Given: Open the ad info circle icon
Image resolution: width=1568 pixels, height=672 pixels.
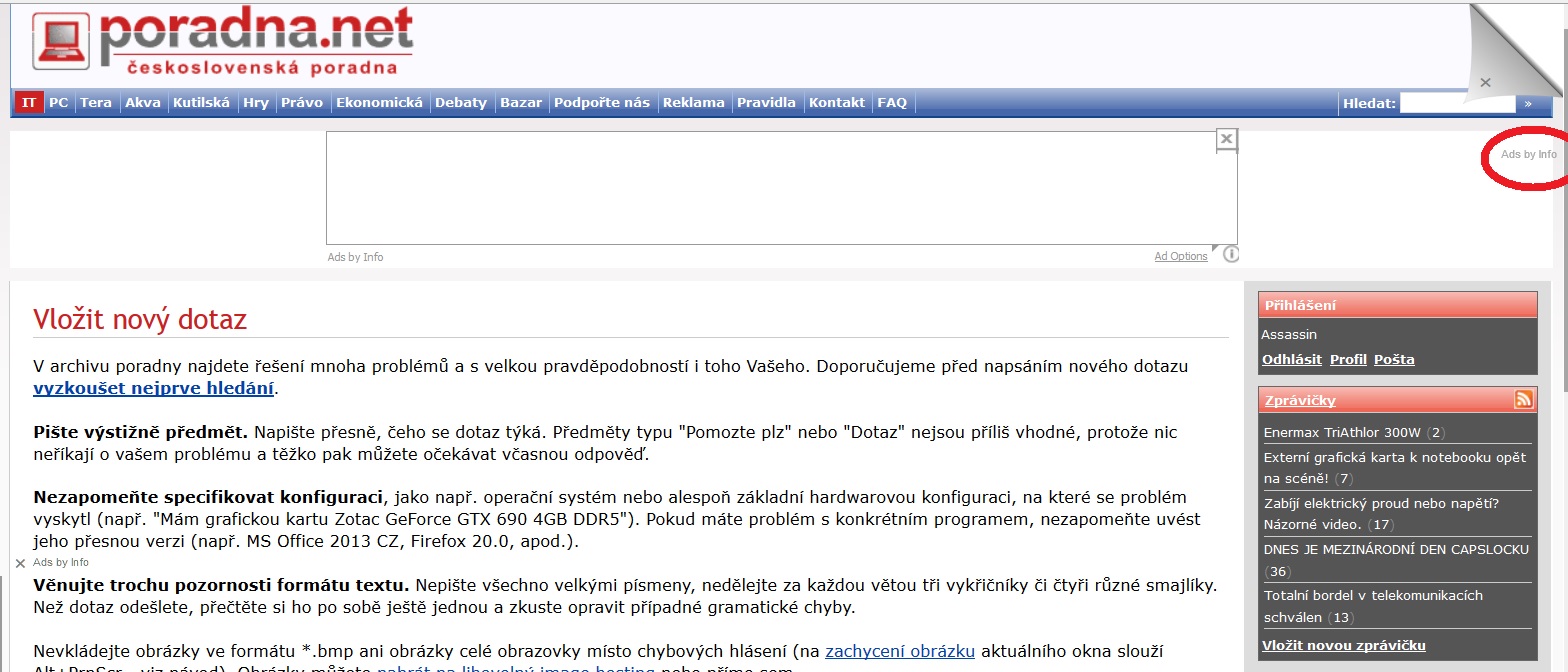Looking at the screenshot, I should [x=1231, y=254].
